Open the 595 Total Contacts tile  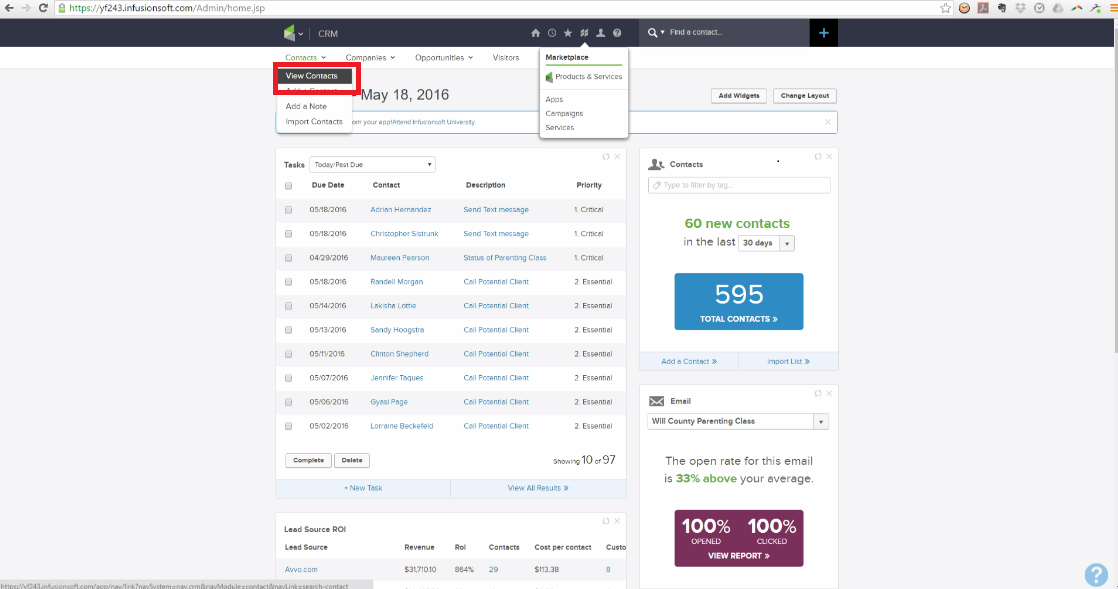coord(739,302)
